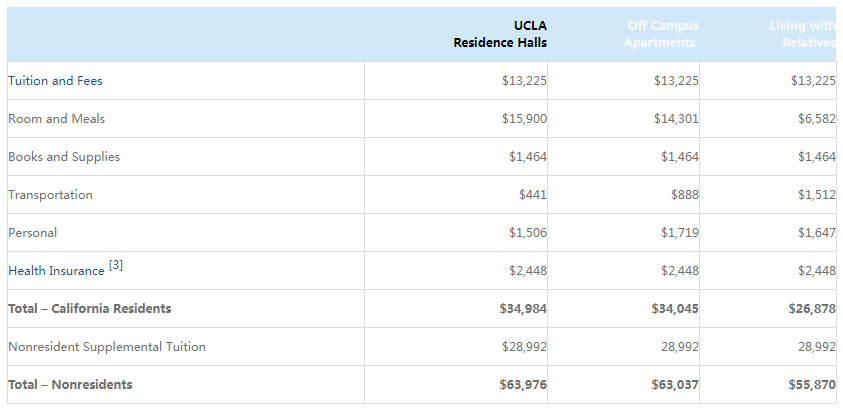This screenshot has width=843, height=410.
Task: Click the Room and Meals row label
Action: tap(56, 119)
